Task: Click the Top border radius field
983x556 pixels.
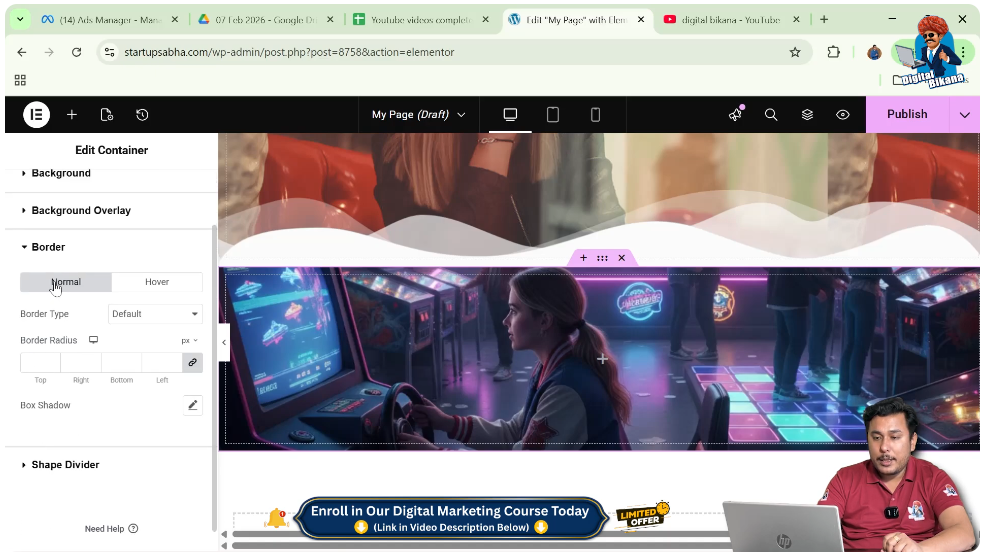Action: point(40,362)
